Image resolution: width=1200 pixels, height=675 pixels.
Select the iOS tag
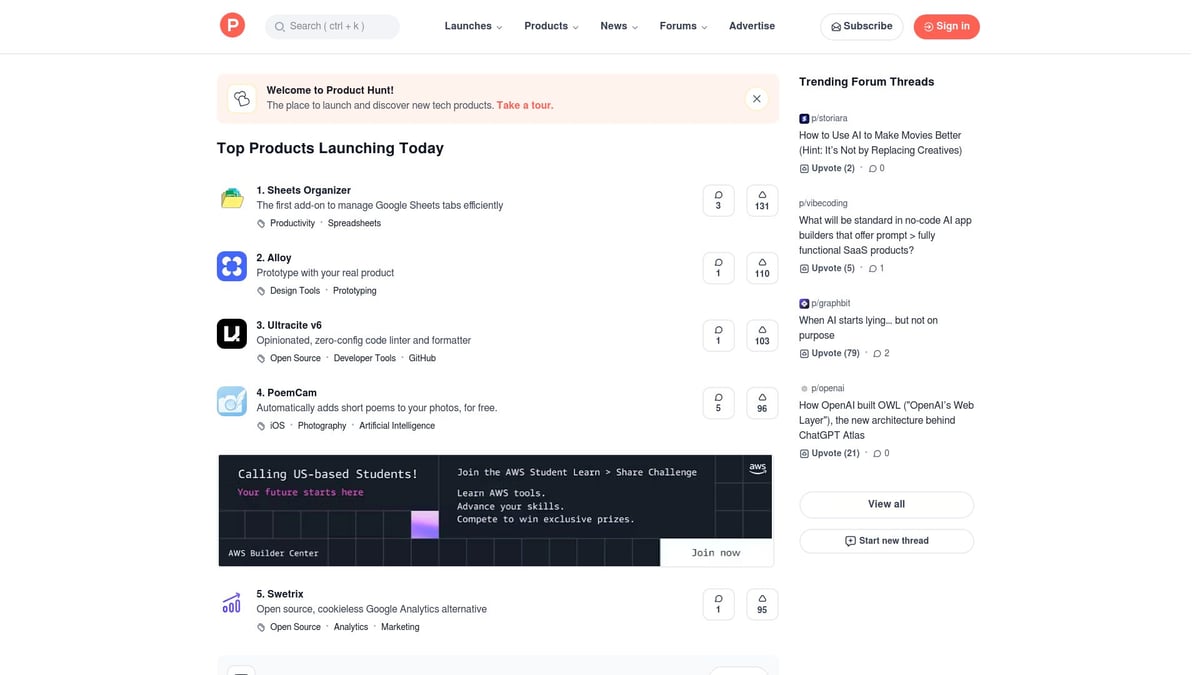(x=277, y=426)
